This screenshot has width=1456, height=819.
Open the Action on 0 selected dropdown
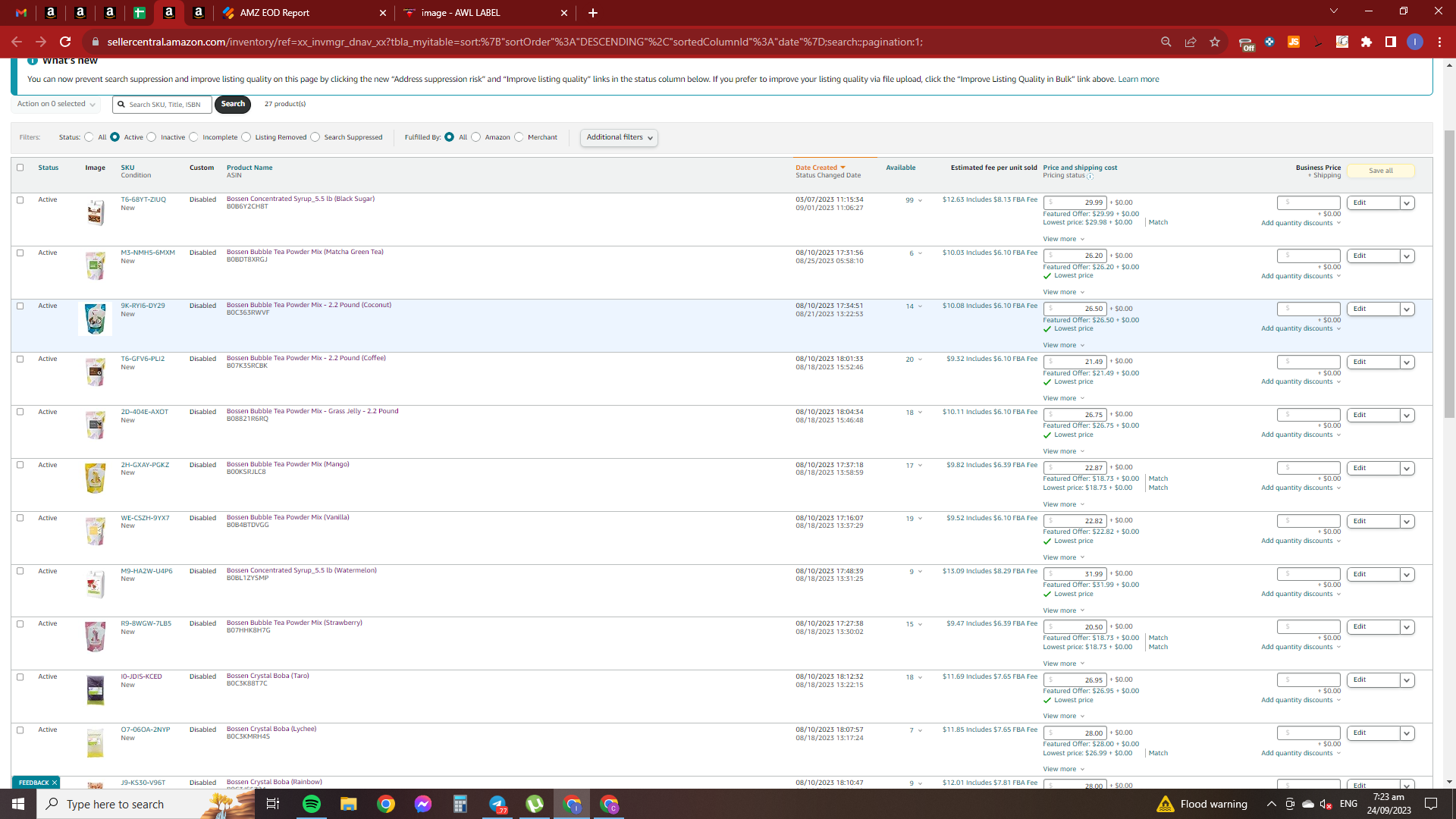pyautogui.click(x=56, y=104)
